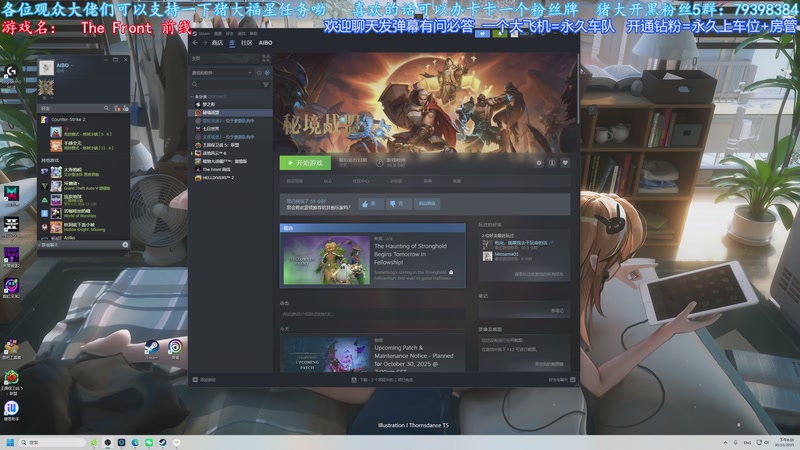Toggle the recent activity clock filter

click(x=259, y=73)
